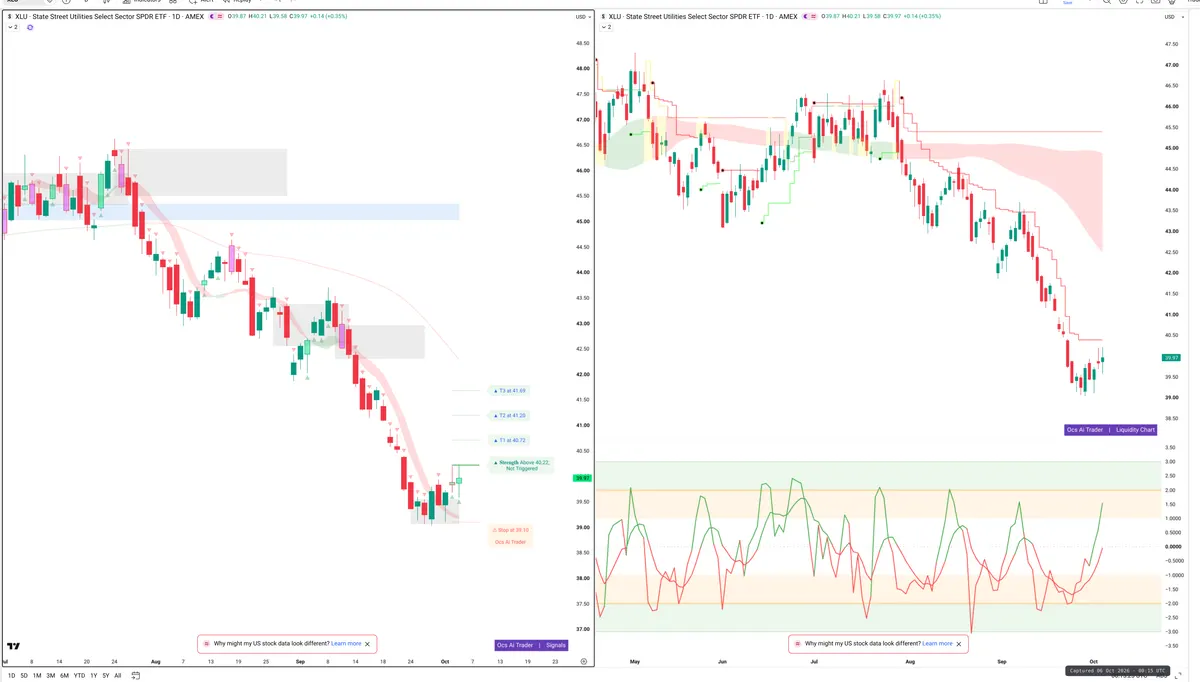Open the USD currency dropdown on left chart

click(x=582, y=17)
